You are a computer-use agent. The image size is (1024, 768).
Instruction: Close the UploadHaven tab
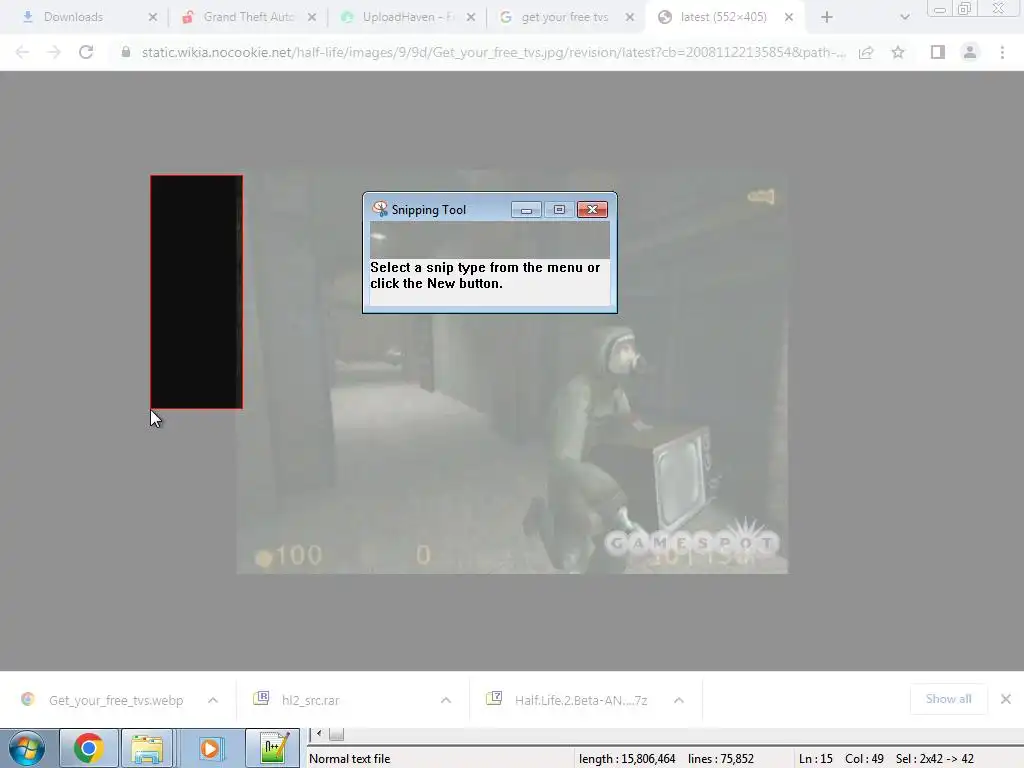point(471,18)
